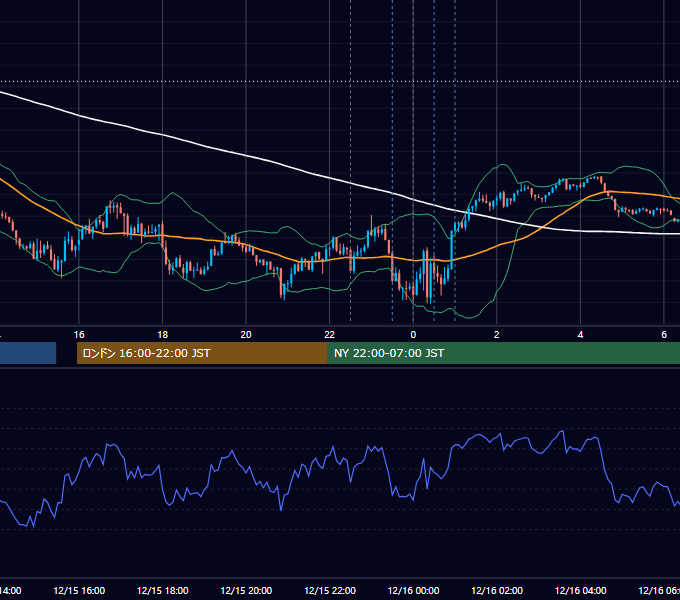Click the '12/15 16:00' time label
The image size is (680, 600).
click(x=79, y=590)
